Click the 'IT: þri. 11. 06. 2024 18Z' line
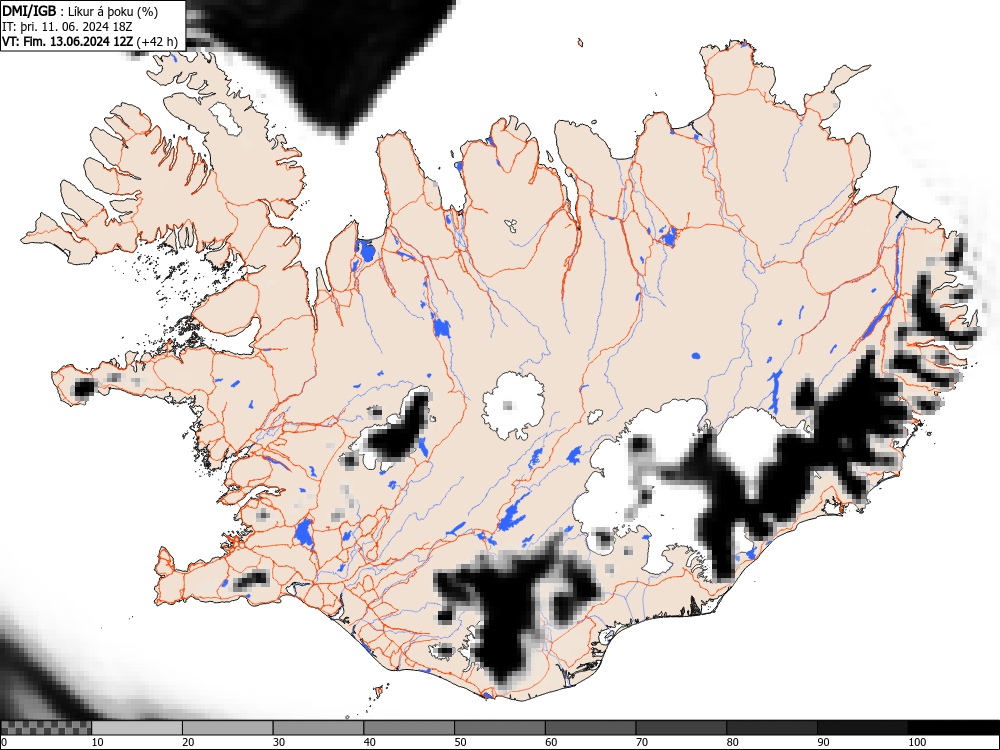 pyautogui.click(x=67, y=26)
